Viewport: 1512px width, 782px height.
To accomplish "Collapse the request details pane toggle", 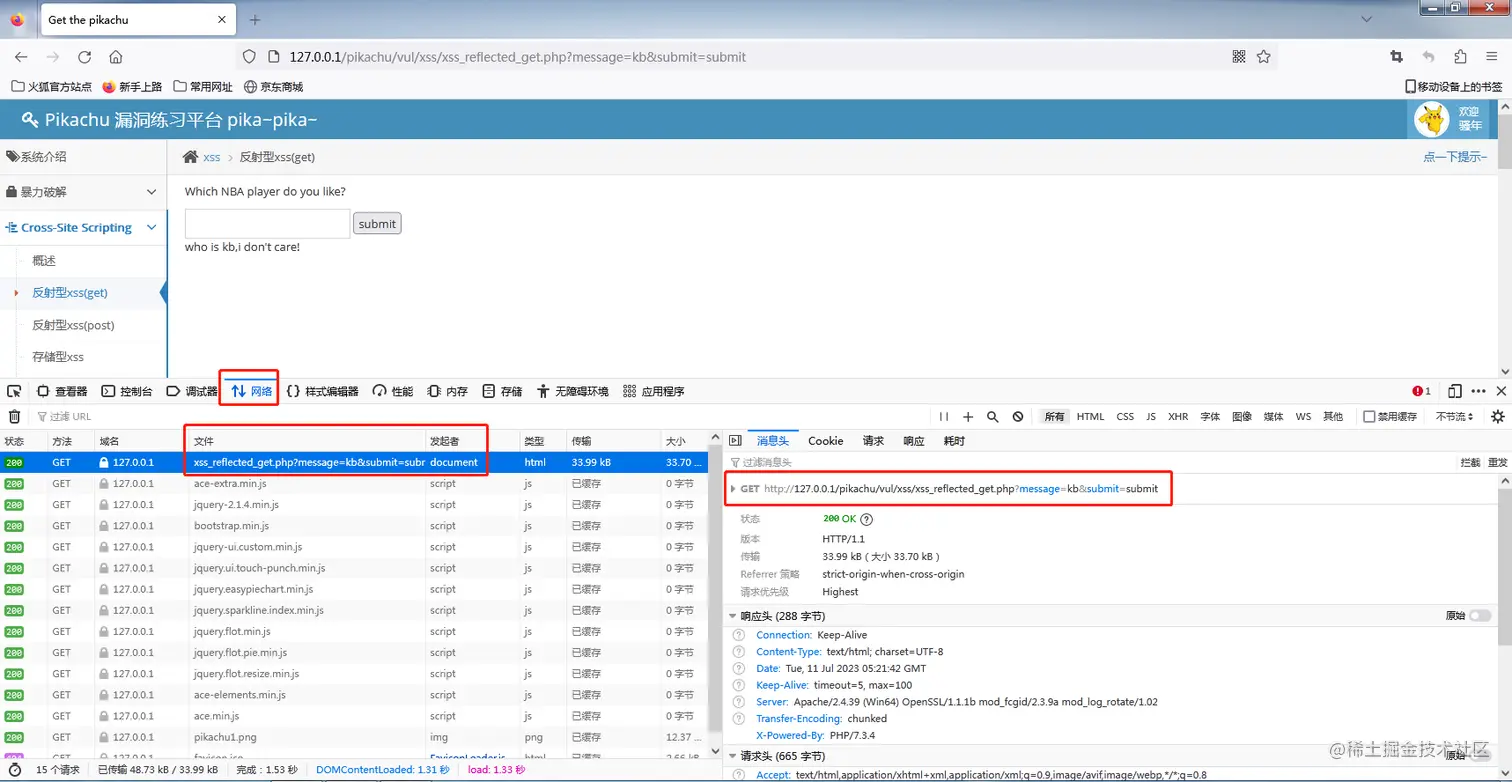I will coord(735,441).
